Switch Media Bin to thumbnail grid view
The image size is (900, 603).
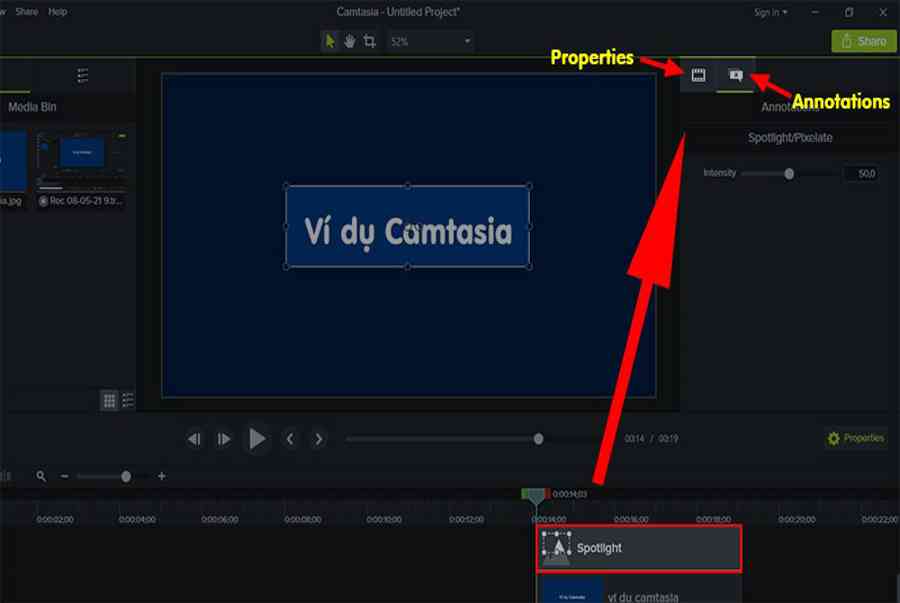pos(109,400)
